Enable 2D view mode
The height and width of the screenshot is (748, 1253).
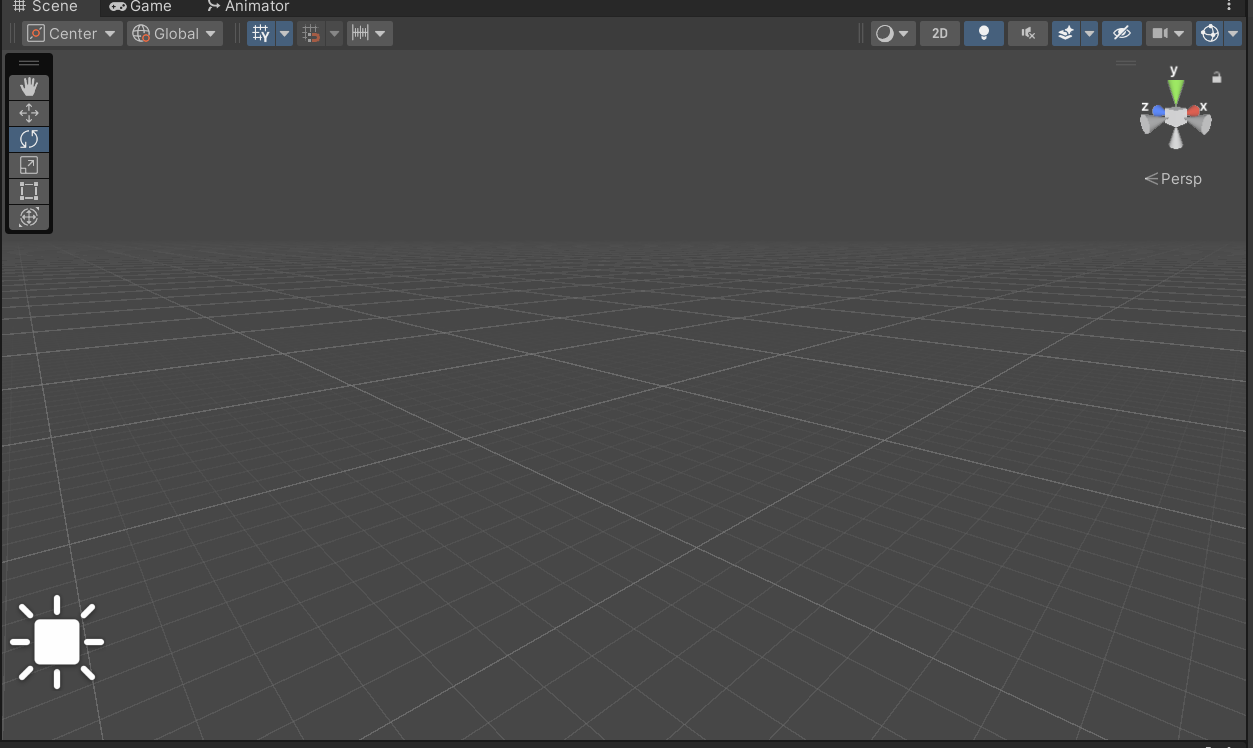pos(940,33)
